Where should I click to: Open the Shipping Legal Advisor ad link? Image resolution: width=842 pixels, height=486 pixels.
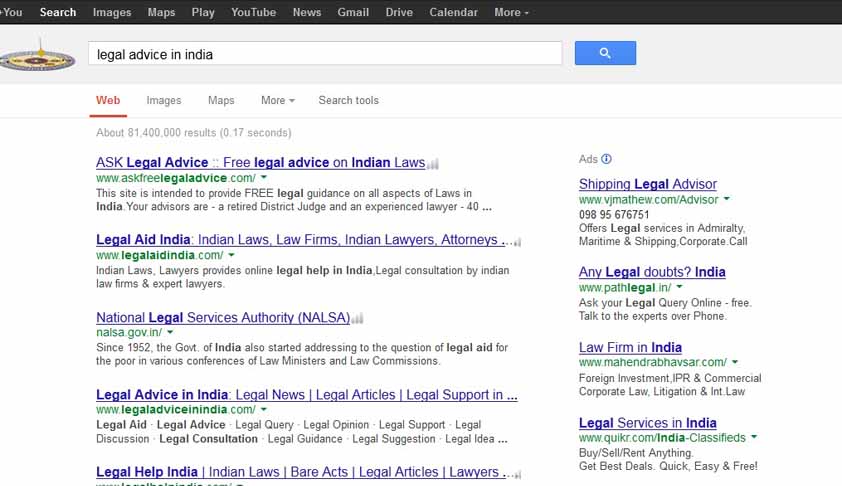pyautogui.click(x=647, y=184)
